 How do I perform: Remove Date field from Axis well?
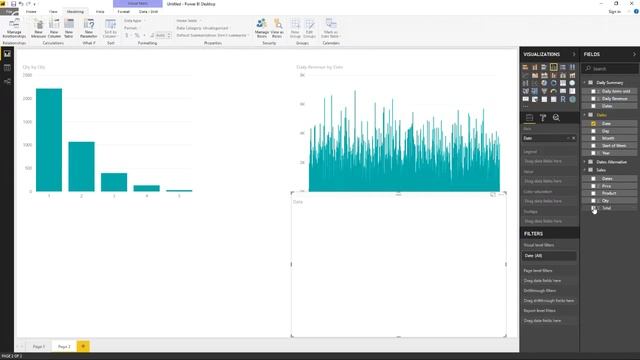[573, 138]
